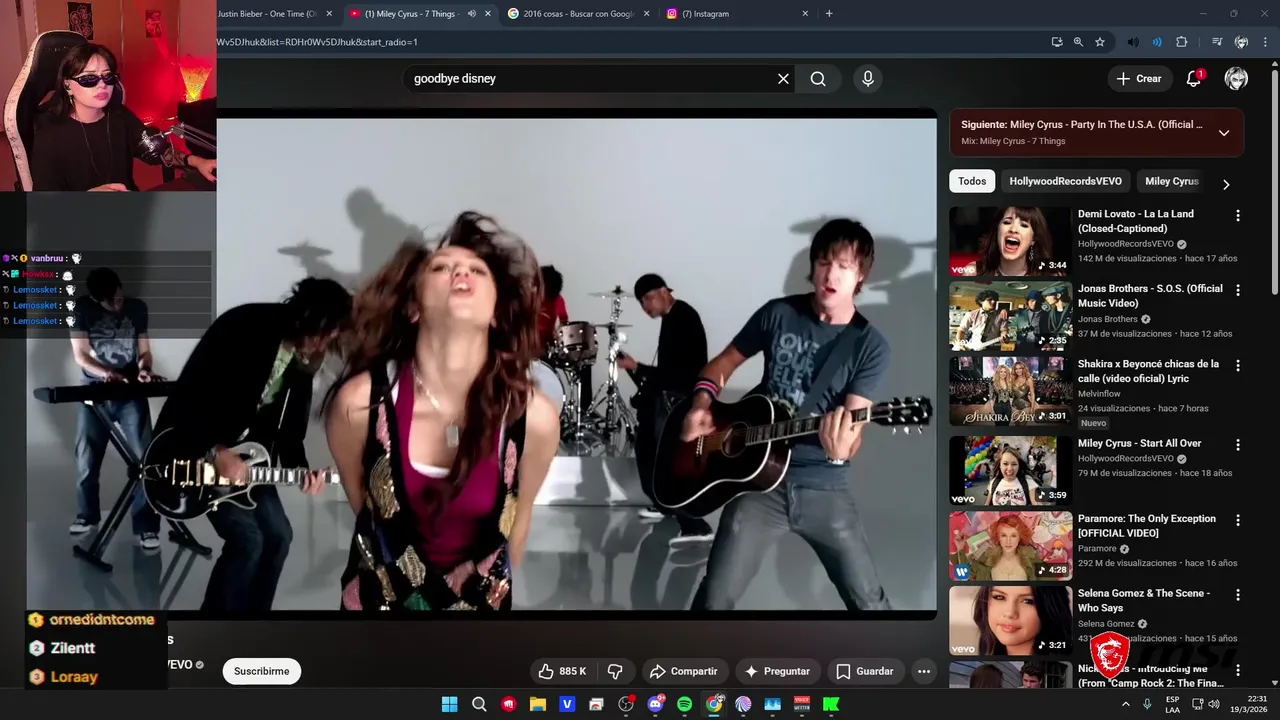Click the Guardar save button
The image size is (1280, 720).
(865, 671)
